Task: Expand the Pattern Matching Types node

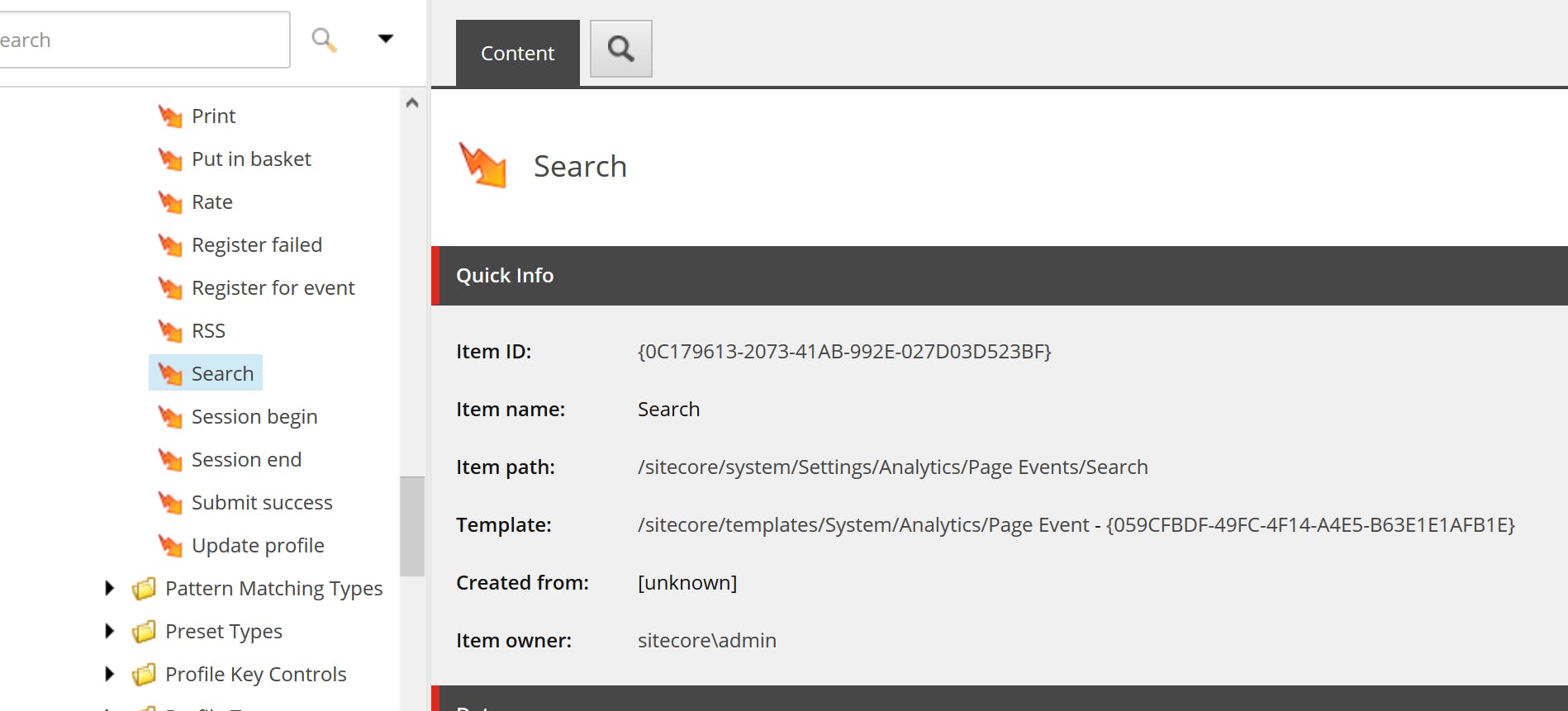Action: [109, 588]
